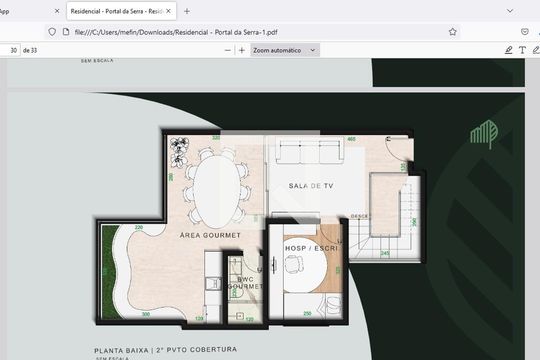Screen dimensions: 540x360
Task: Click the green leaf logo on the page
Action: point(484,134)
